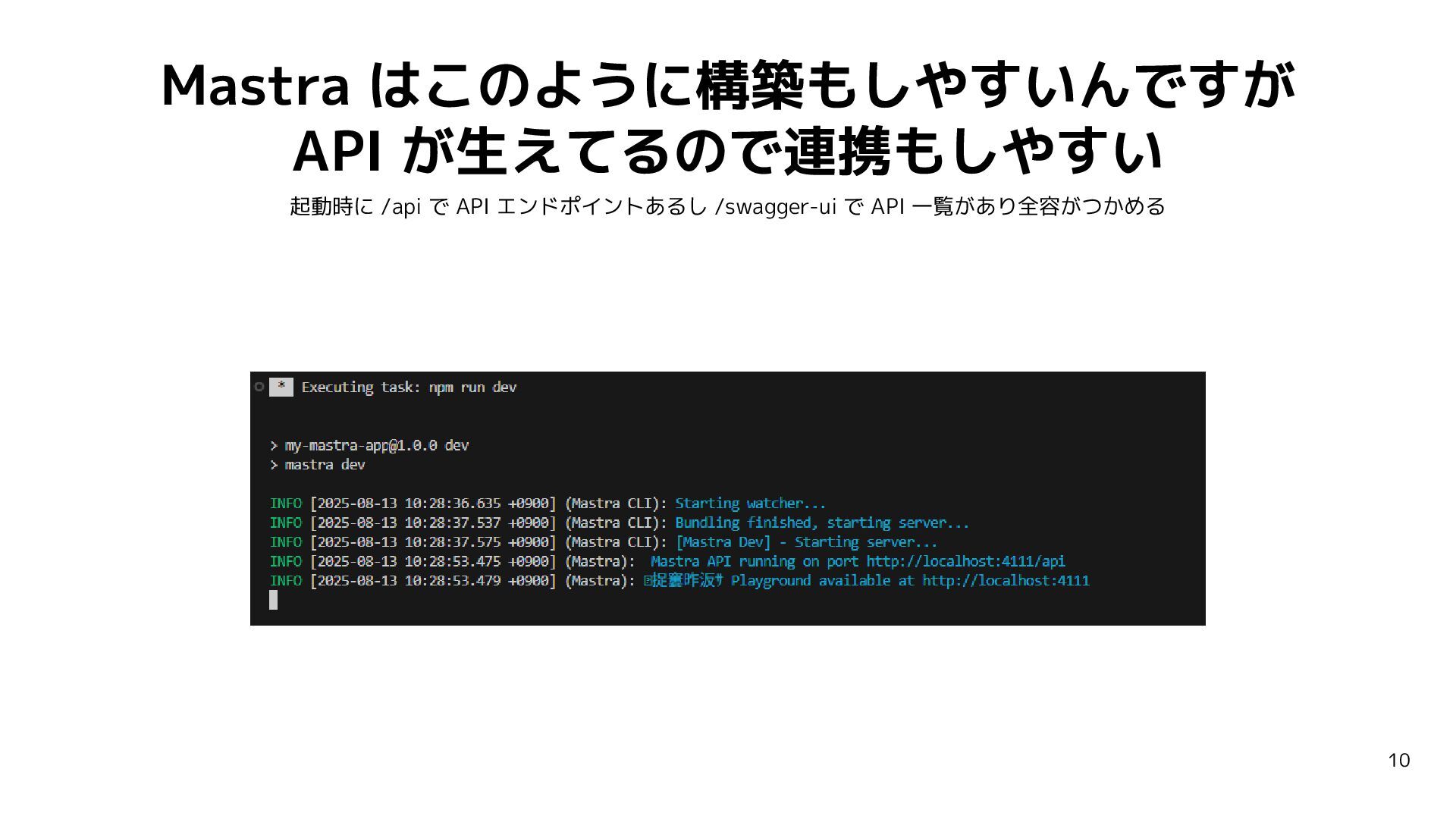The width and height of the screenshot is (1456, 819).
Task: Click the timestamp 10:28:36.635 log entry
Action: (433, 504)
